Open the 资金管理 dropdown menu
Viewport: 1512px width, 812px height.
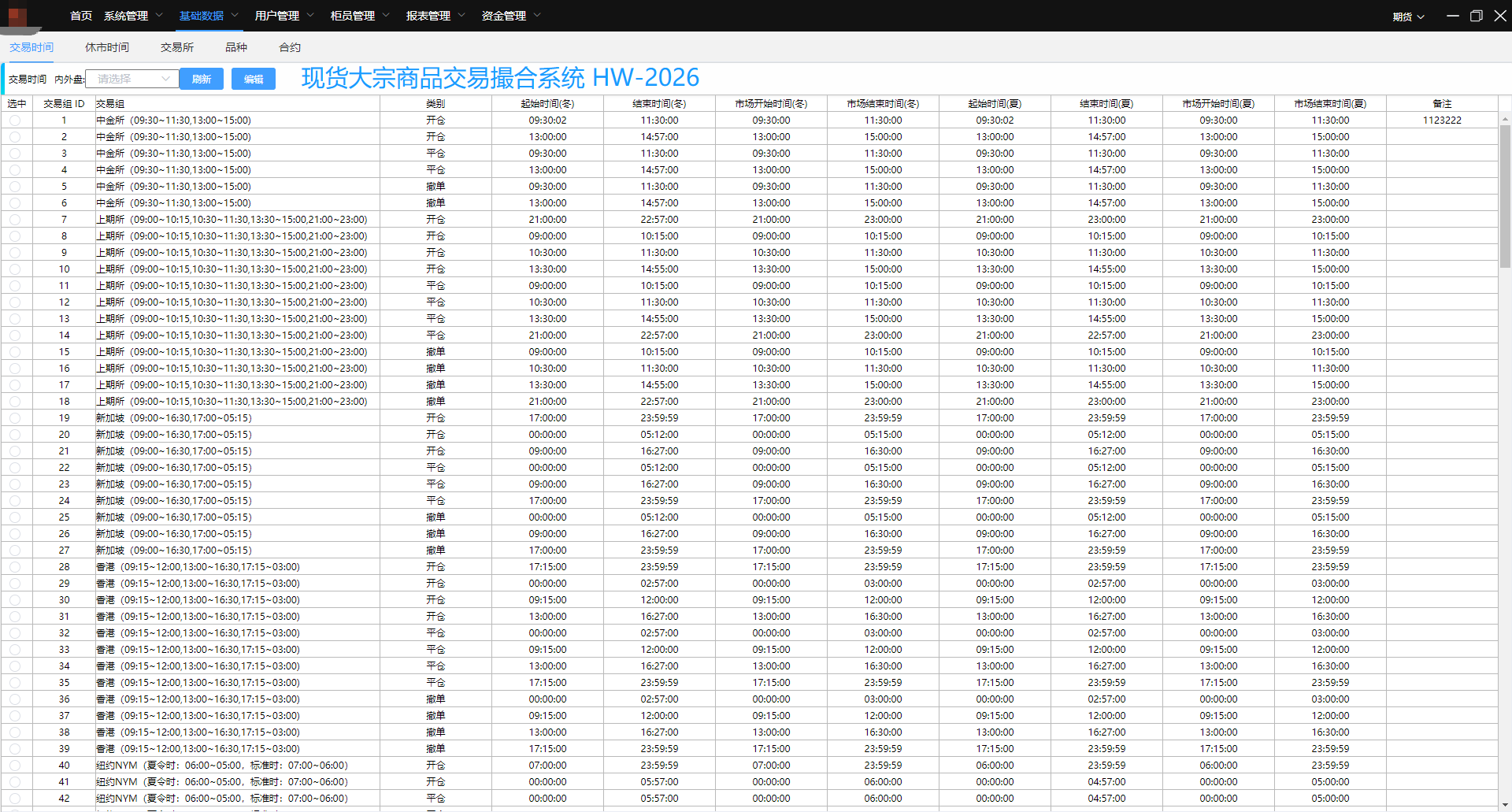click(x=511, y=16)
